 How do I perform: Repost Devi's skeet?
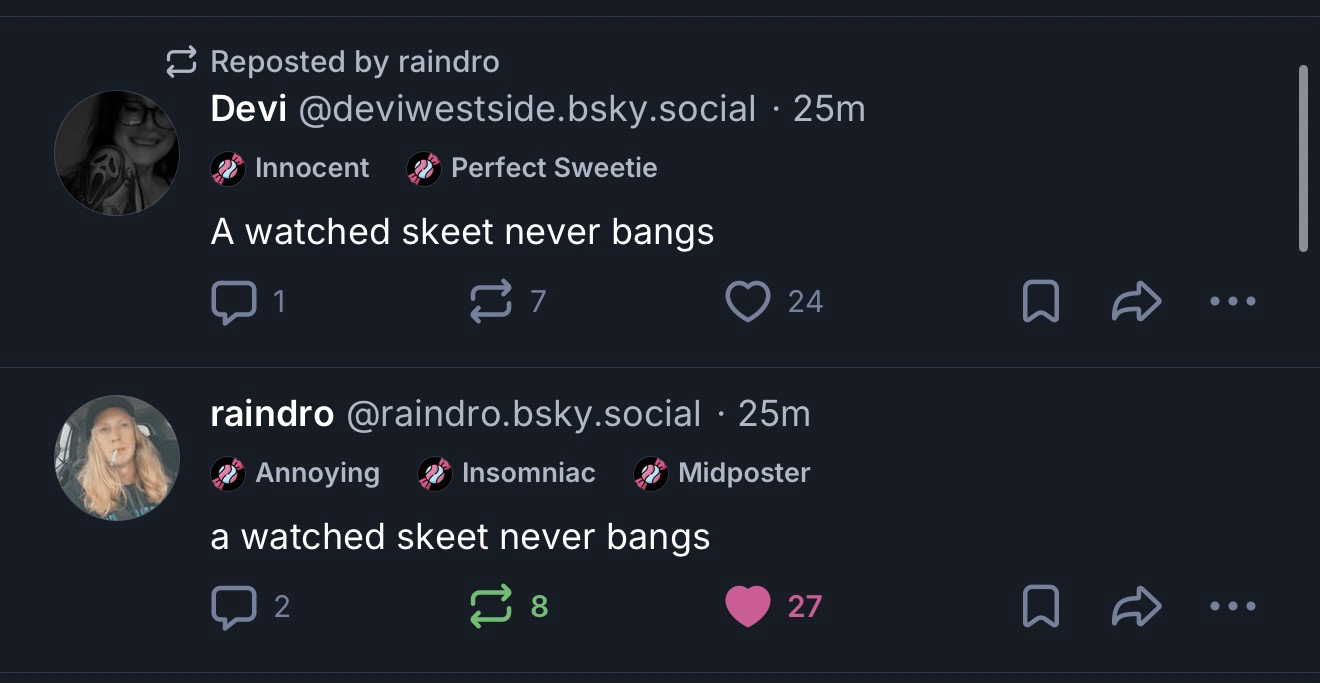pos(491,301)
